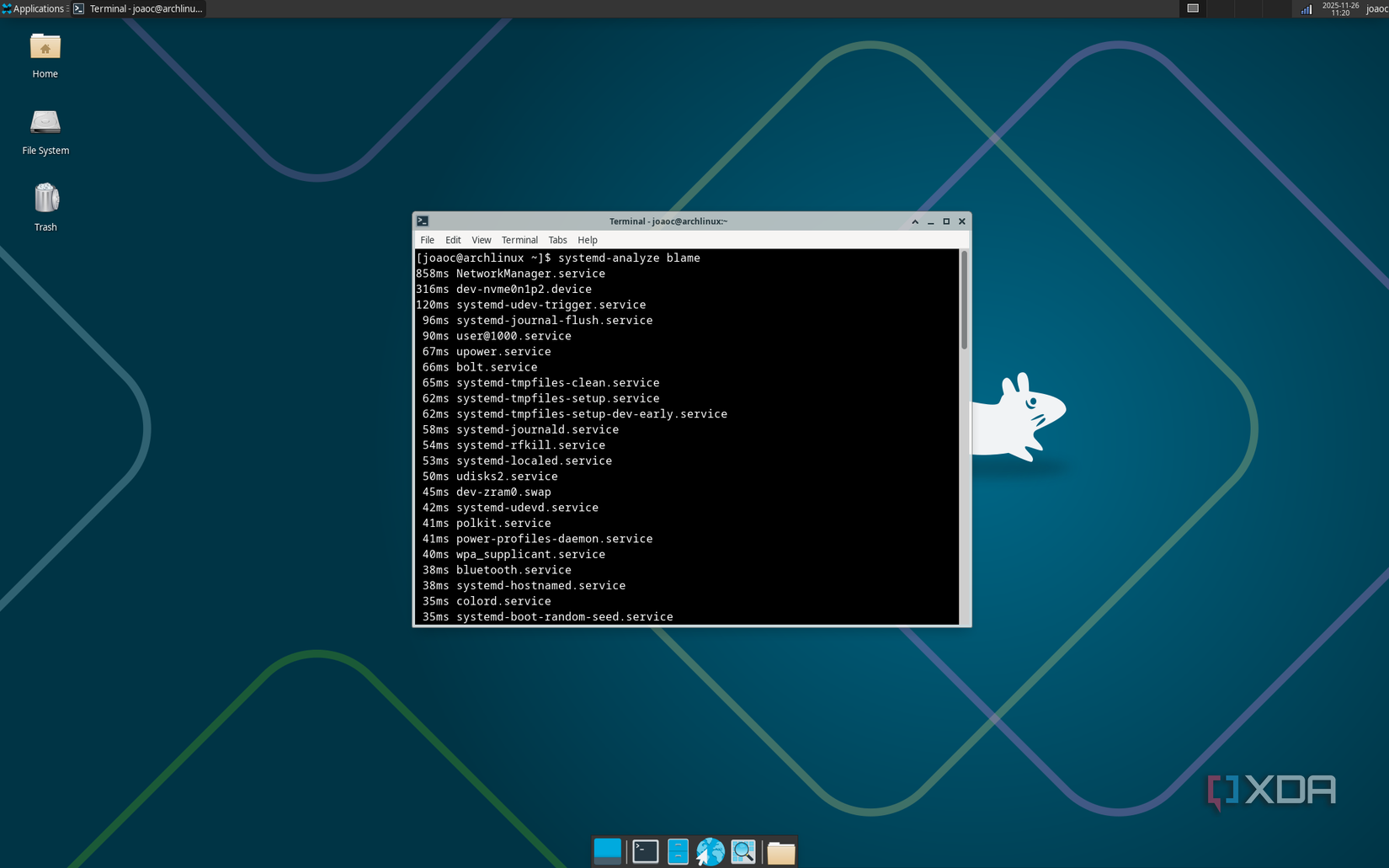Open the Help menu
1389x868 pixels.
coord(587,240)
